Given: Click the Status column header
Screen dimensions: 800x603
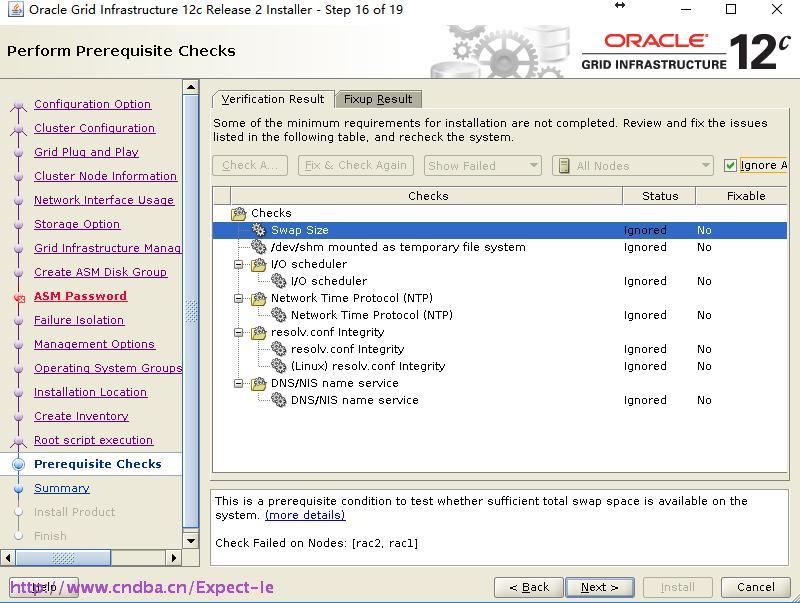Looking at the screenshot, I should pyautogui.click(x=659, y=196).
